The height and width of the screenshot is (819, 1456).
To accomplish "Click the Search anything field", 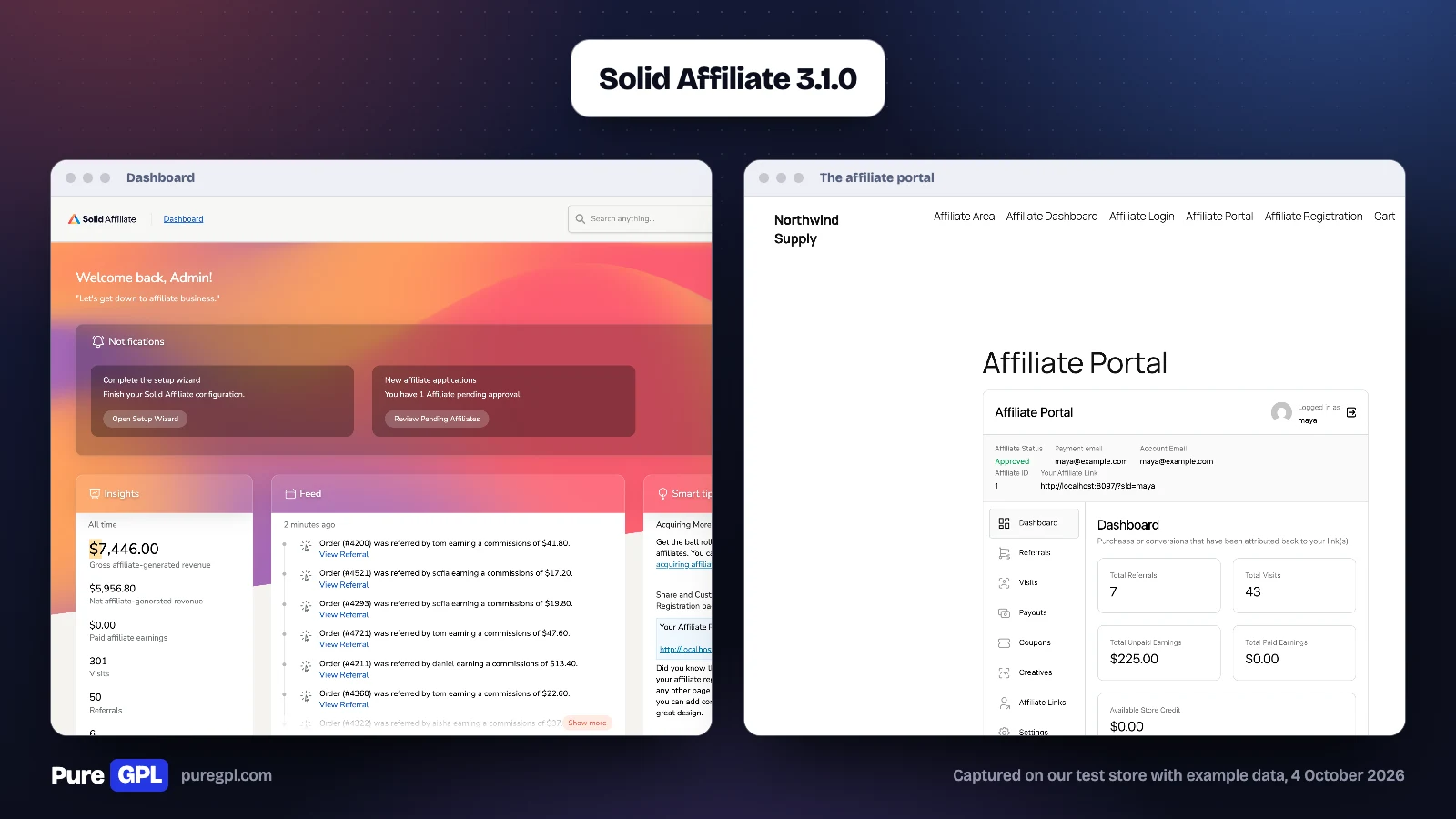I will [x=640, y=218].
